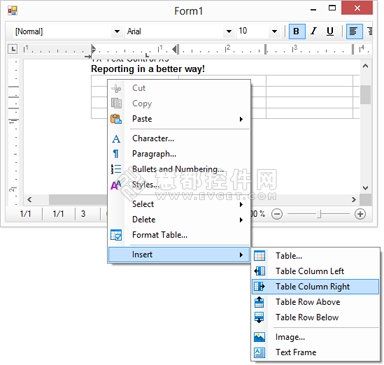The image size is (384, 365).
Task: Open the Arial font dropdown
Action: [229, 32]
